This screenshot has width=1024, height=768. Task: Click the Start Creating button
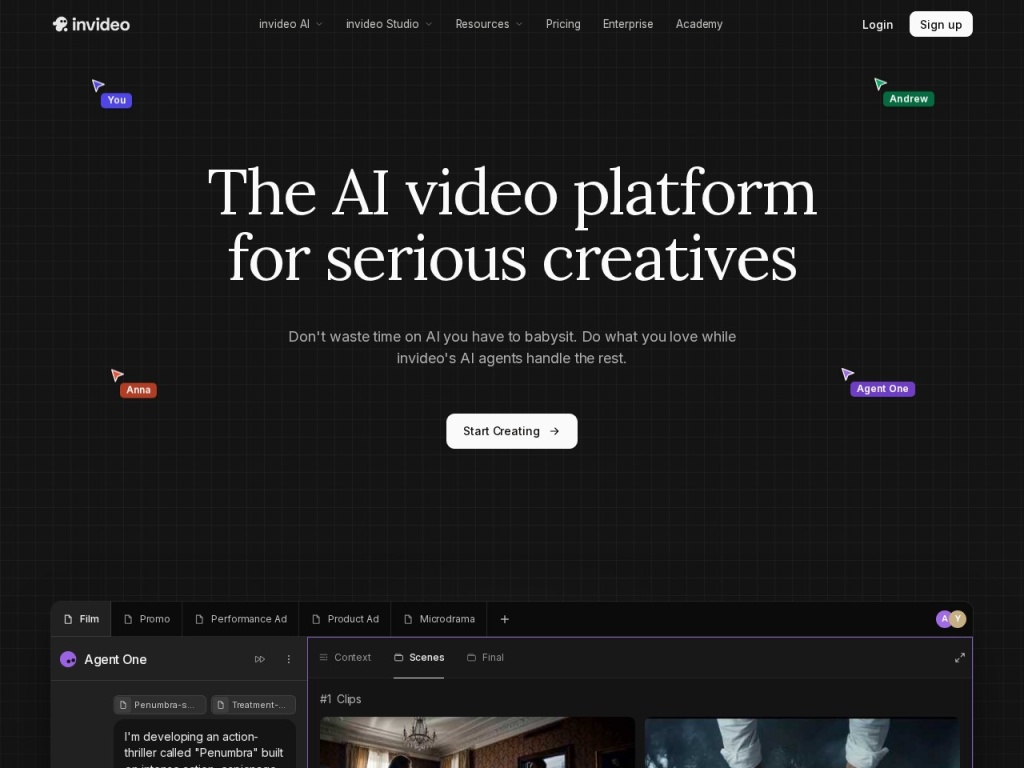click(x=511, y=431)
